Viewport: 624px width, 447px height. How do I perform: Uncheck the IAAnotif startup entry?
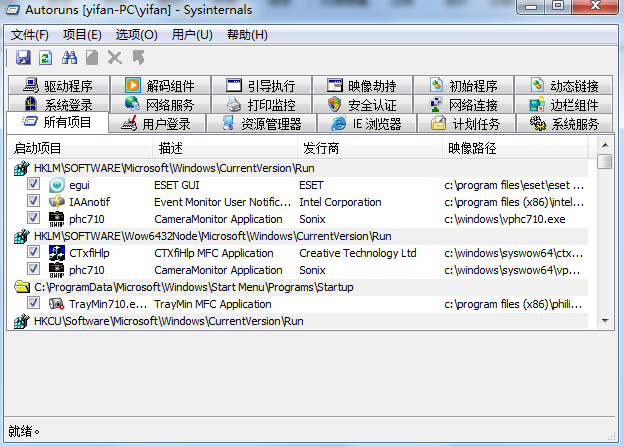coord(33,201)
